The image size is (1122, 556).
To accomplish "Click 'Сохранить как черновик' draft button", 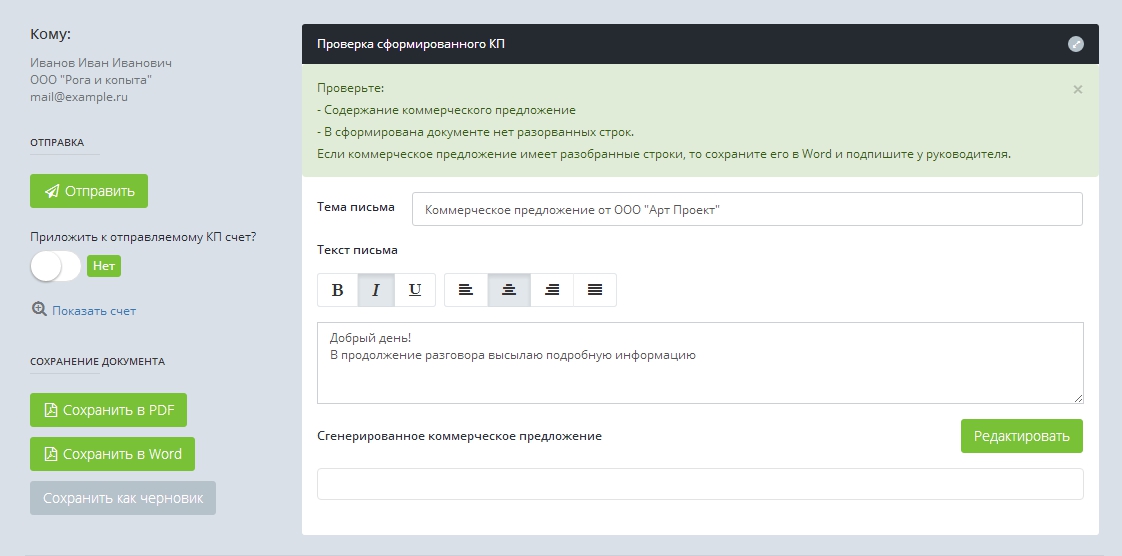I will coord(123,498).
